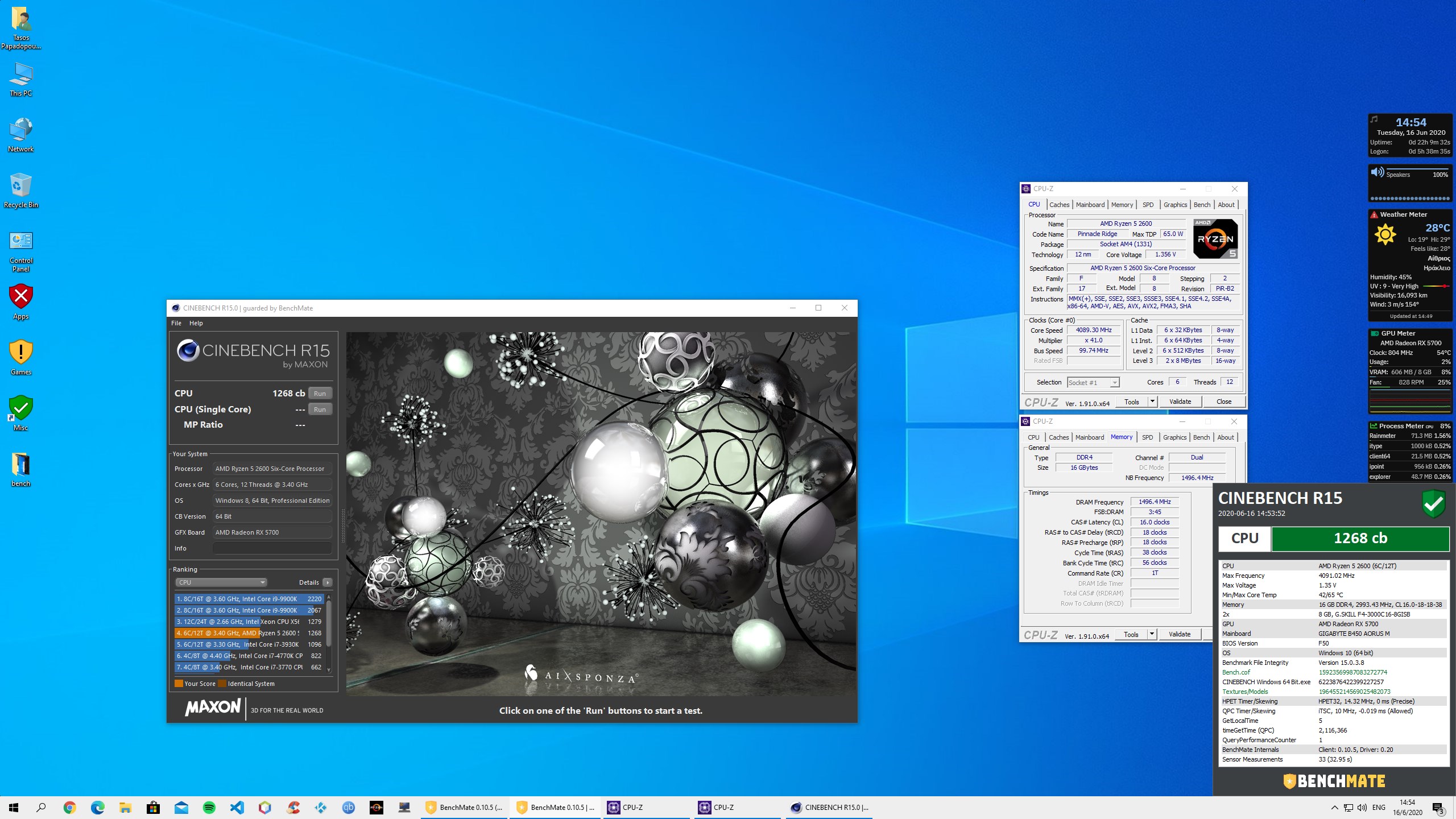Open the Mail app from the taskbar
Screen dimensions: 1456x819
[x=181, y=807]
